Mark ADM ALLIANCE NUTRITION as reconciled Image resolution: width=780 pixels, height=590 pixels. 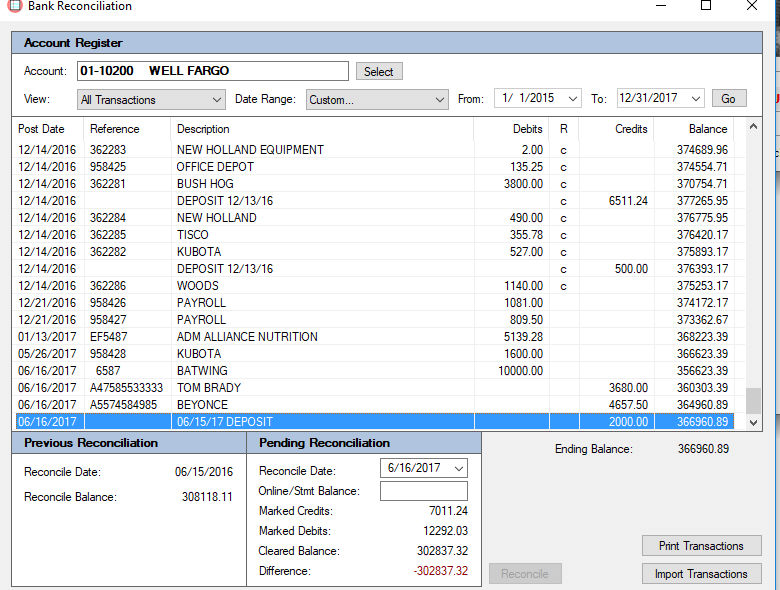coord(564,337)
